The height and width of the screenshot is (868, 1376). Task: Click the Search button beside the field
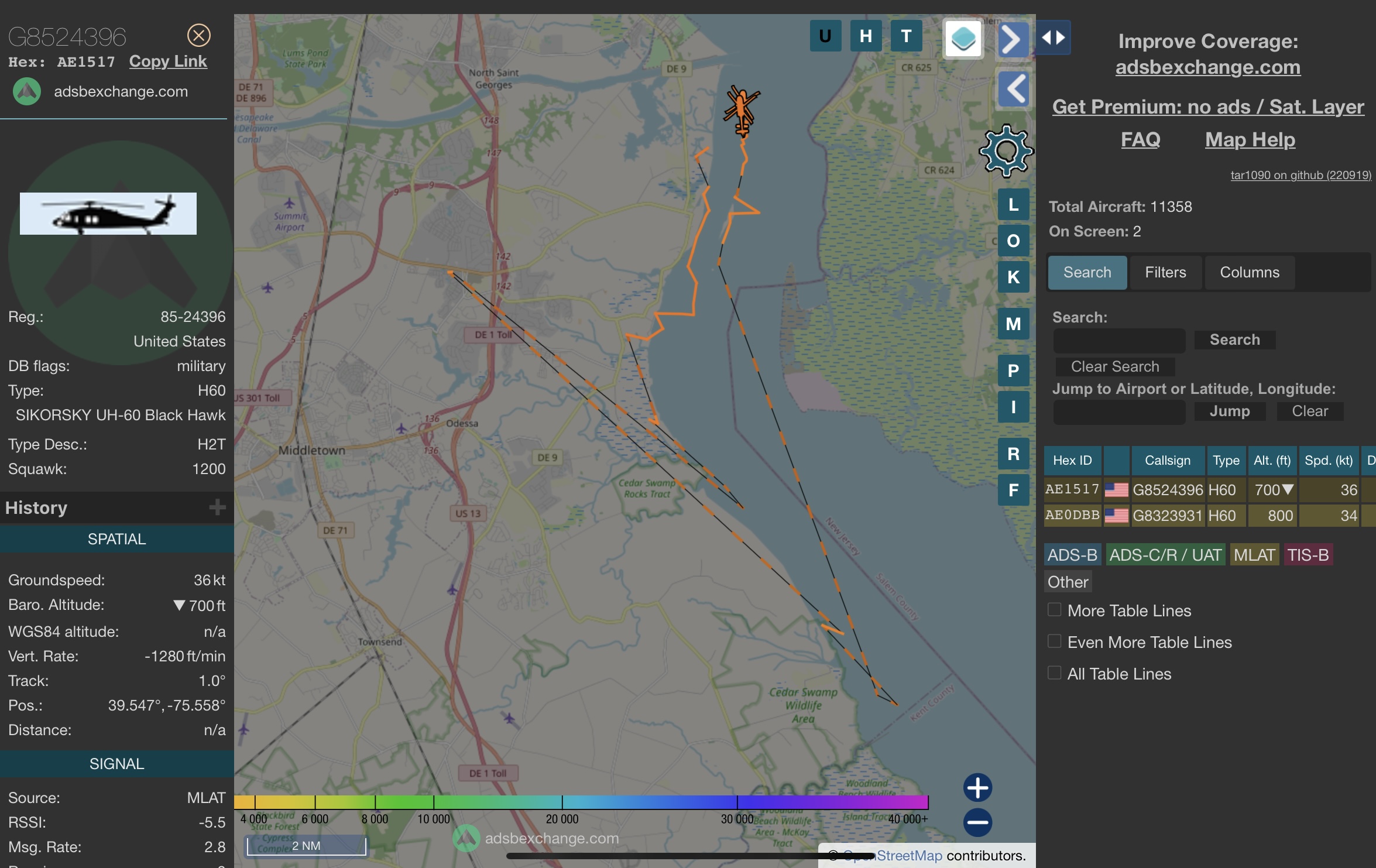point(1234,340)
